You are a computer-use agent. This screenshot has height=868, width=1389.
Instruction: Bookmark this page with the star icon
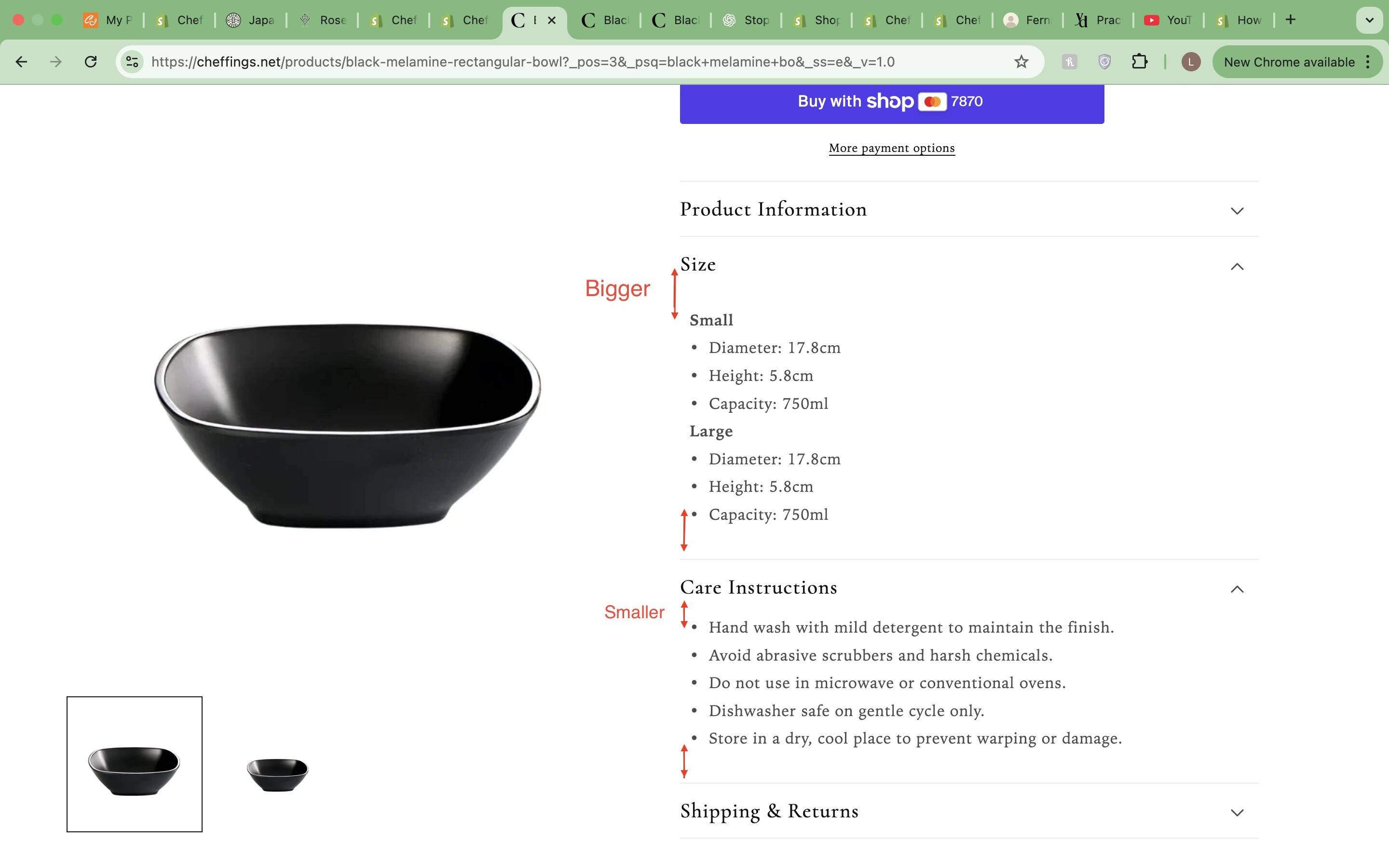point(1021,62)
